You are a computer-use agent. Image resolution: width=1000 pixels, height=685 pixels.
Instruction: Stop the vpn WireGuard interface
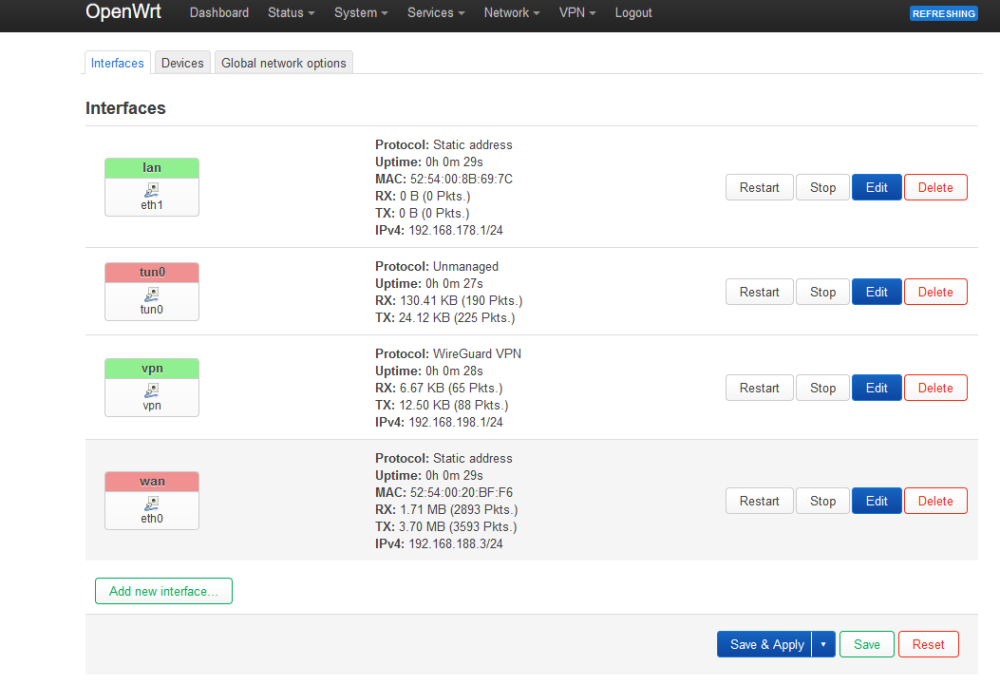coord(823,388)
